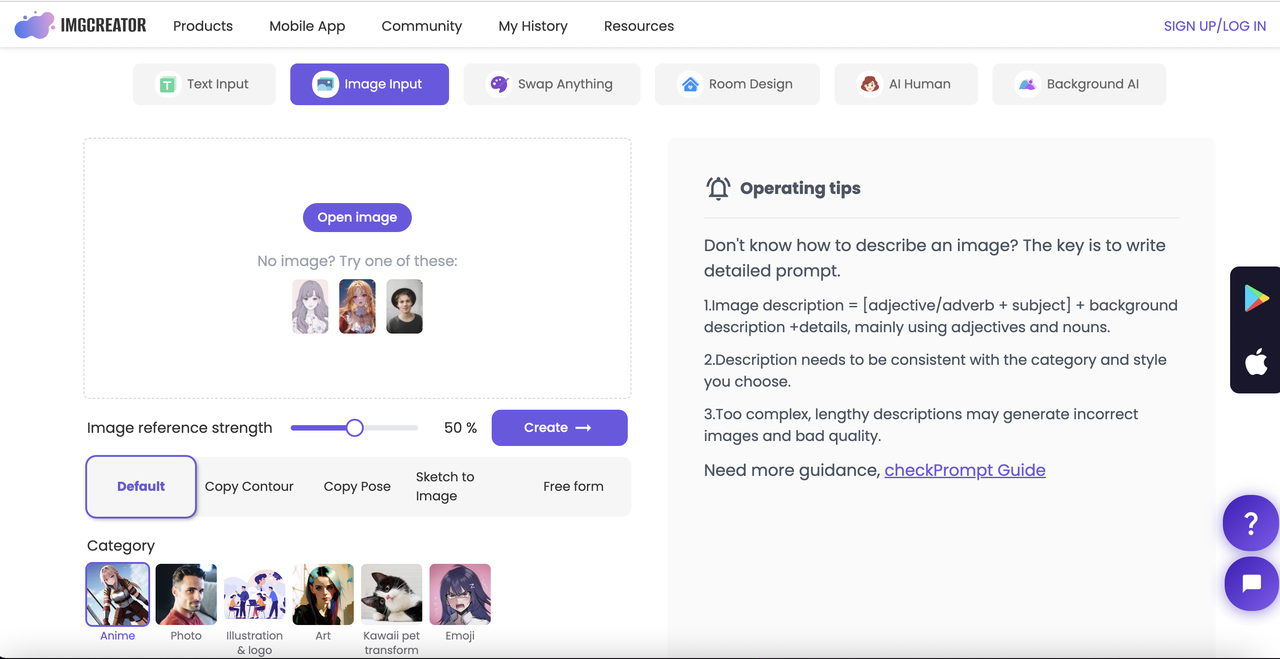
Task: Click the 50 % strength value
Action: [460, 428]
